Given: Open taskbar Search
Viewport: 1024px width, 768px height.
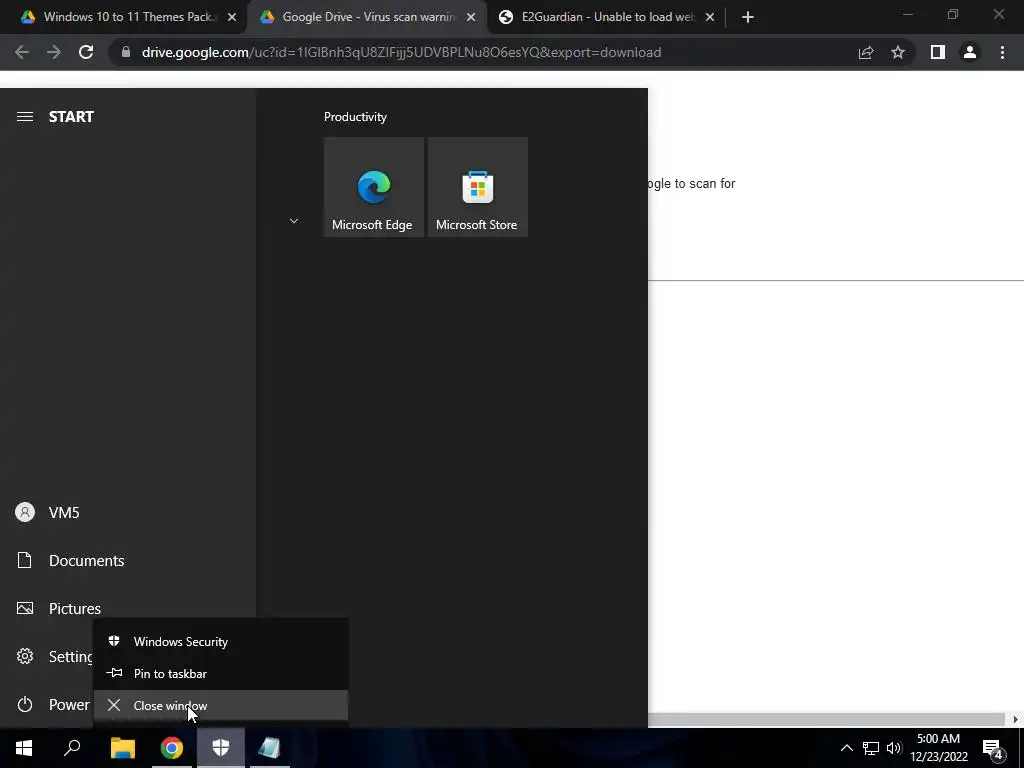Looking at the screenshot, I should click(72, 748).
